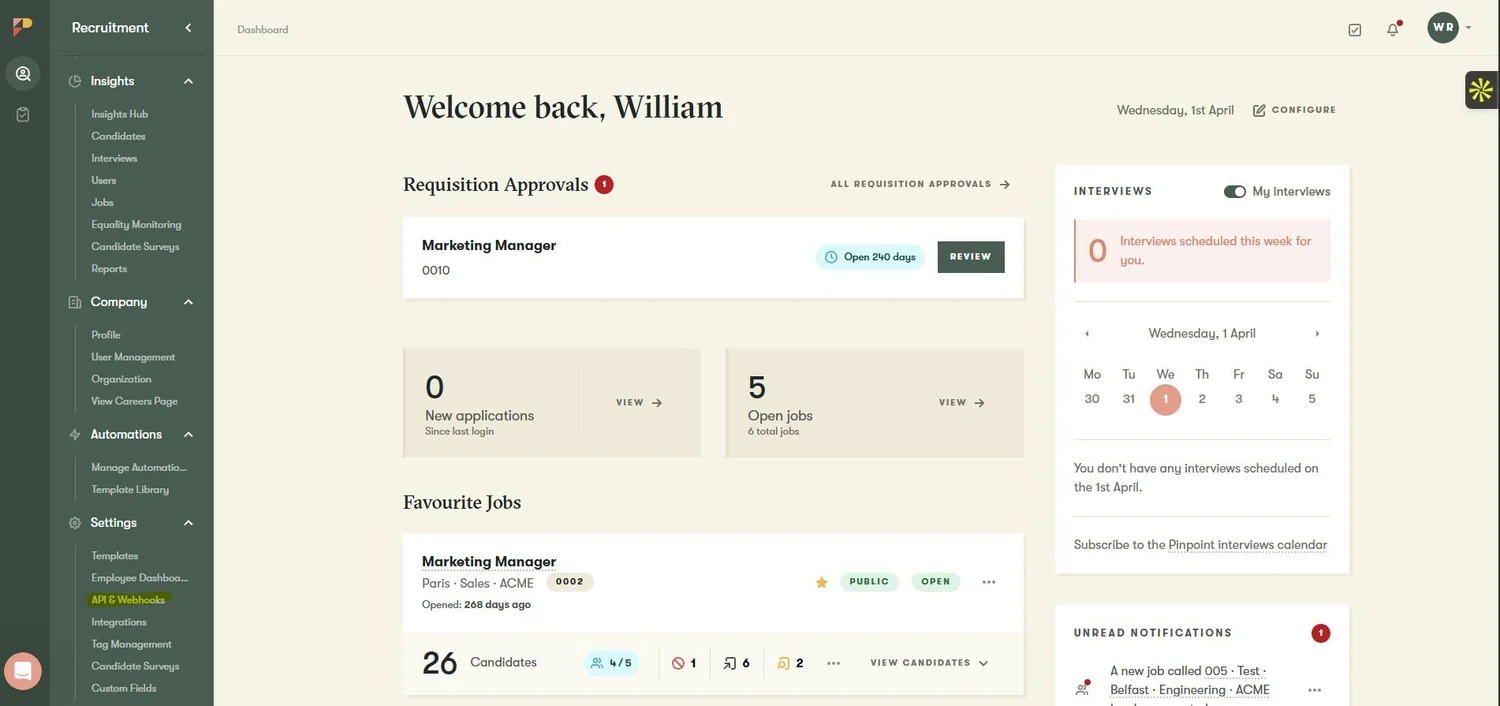The image size is (1500, 706).
Task: Open Equality Monitoring in sidebar
Action: (x=136, y=225)
